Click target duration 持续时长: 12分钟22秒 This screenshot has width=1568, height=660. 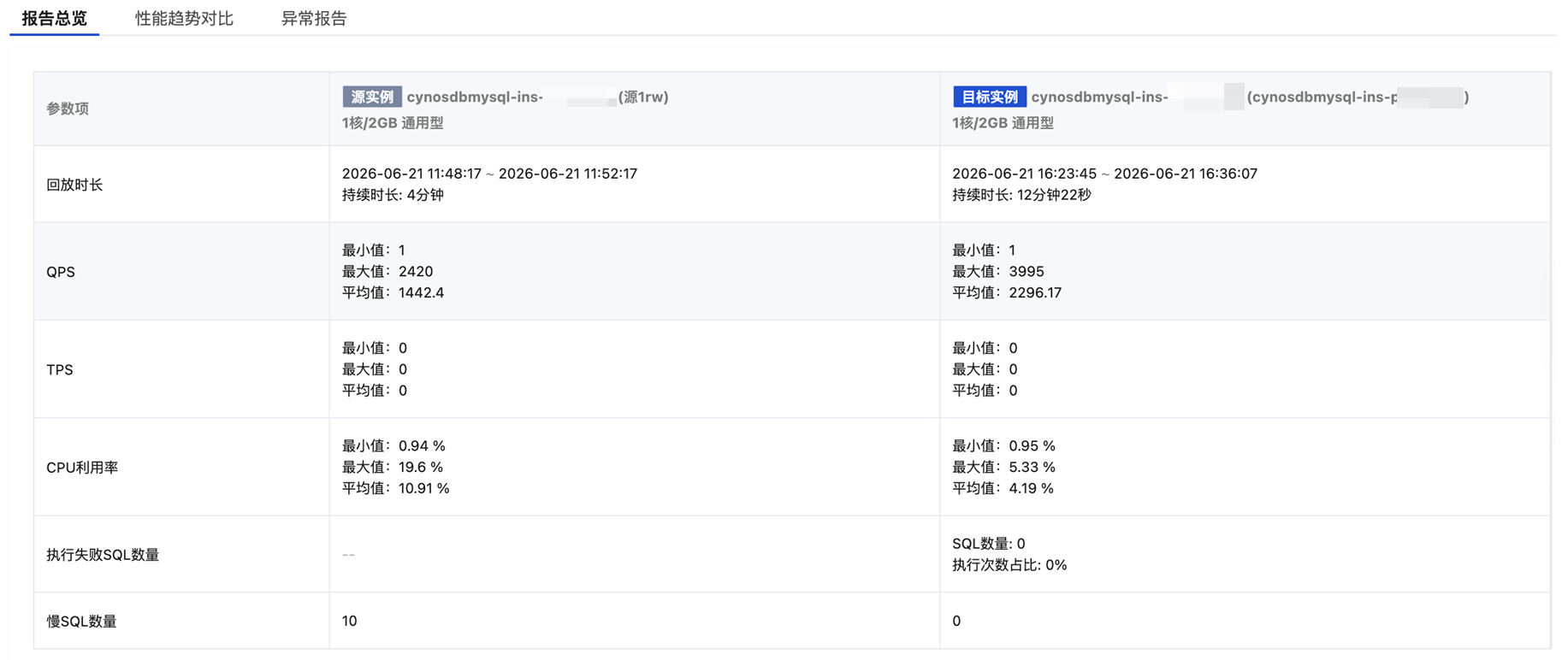click(x=1021, y=195)
